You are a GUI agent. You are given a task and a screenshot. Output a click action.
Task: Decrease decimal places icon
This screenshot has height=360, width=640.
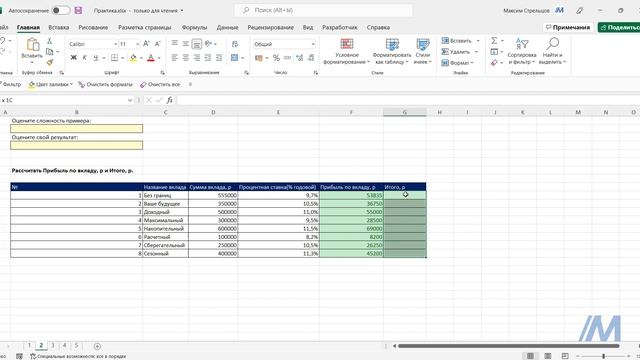(x=311, y=58)
